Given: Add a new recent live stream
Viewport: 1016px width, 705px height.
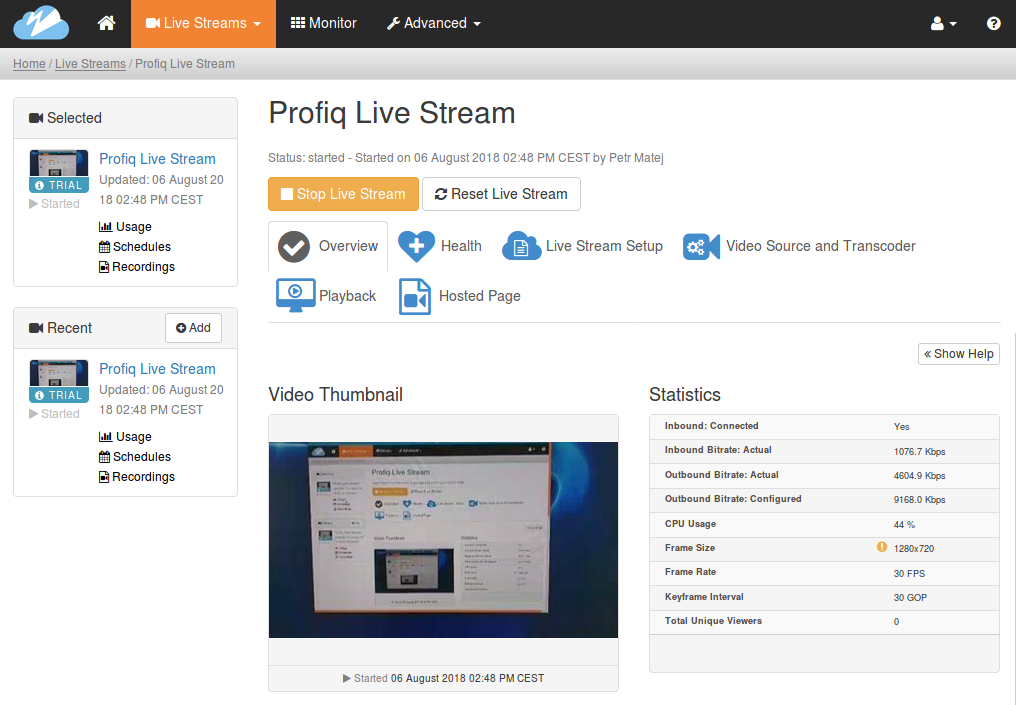Looking at the screenshot, I should [193, 328].
